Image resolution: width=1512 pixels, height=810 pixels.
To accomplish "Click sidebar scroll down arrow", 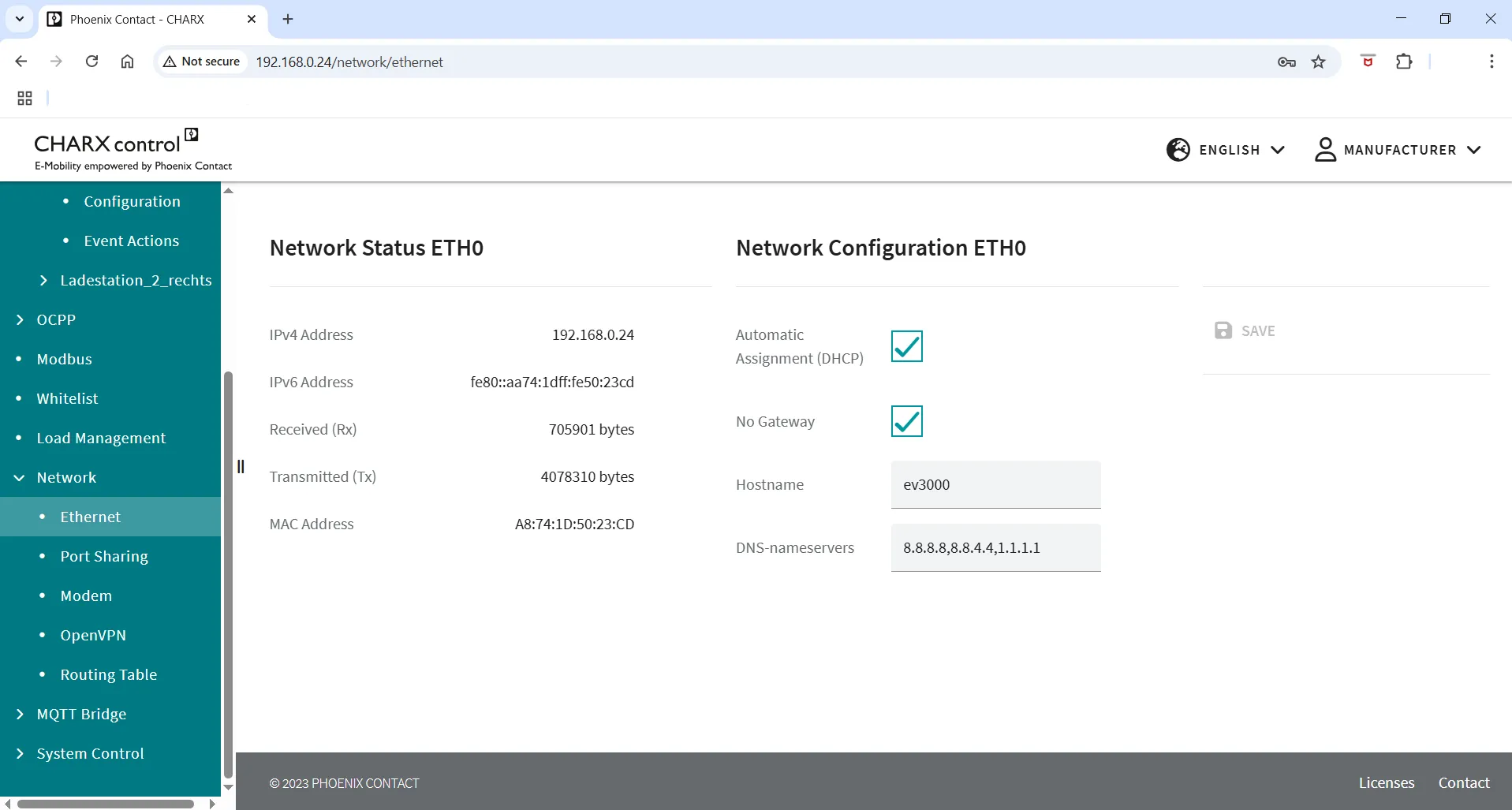I will pos(228,787).
